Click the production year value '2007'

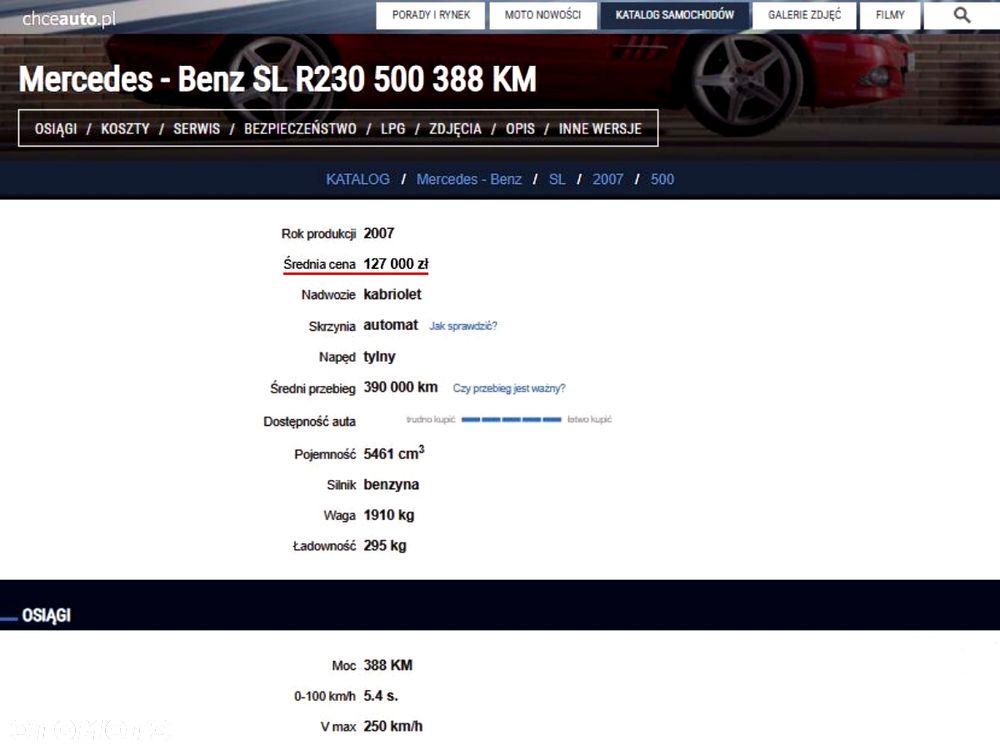pyautogui.click(x=379, y=233)
